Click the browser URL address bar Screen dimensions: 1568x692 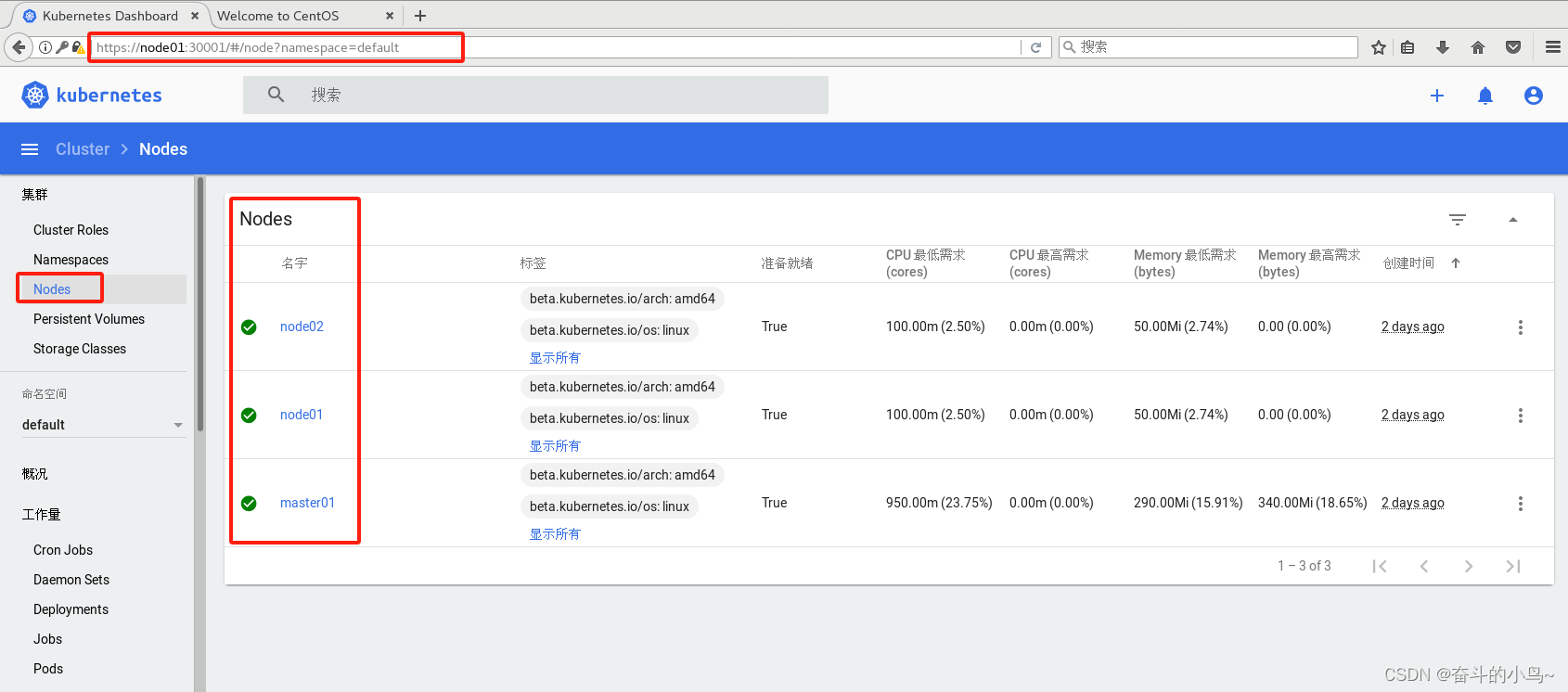(x=557, y=47)
